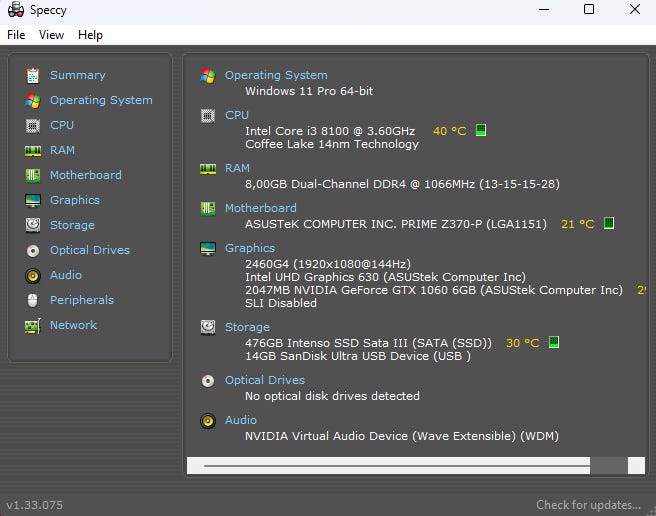Click the RAM module icon in sidebar

tap(33, 150)
